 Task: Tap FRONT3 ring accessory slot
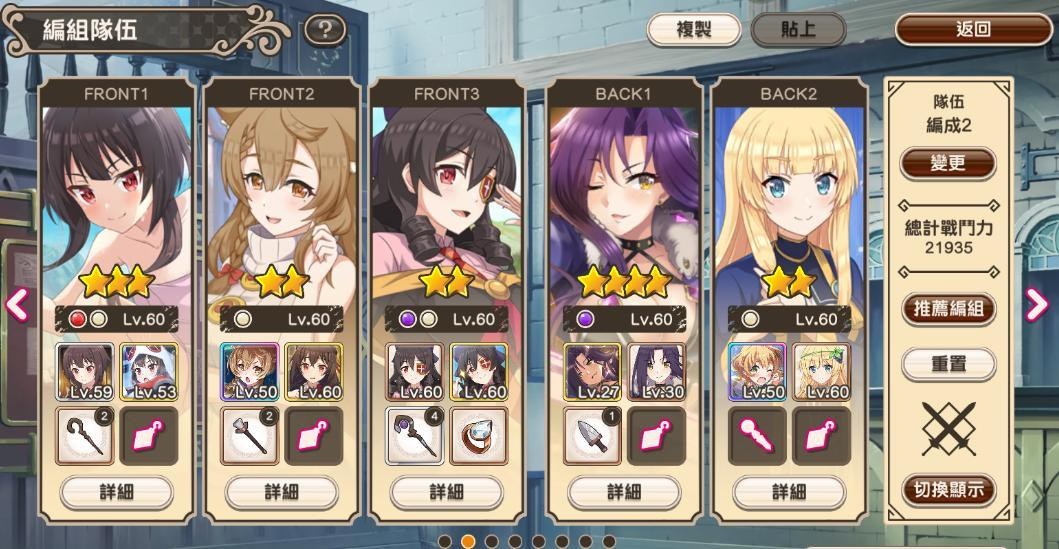[479, 436]
